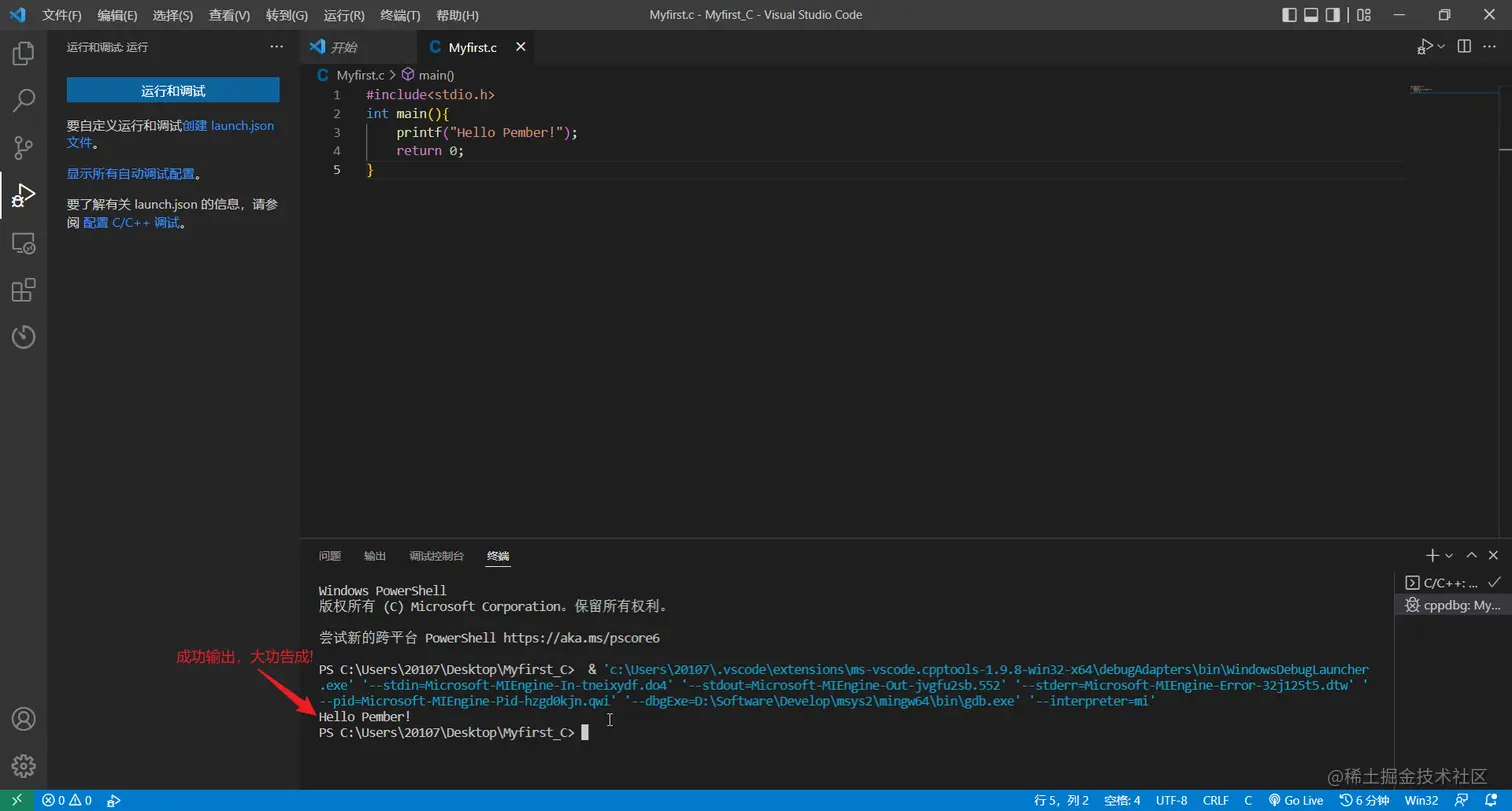
Task: Toggle the secondary side bar visibility
Action: [1333, 15]
